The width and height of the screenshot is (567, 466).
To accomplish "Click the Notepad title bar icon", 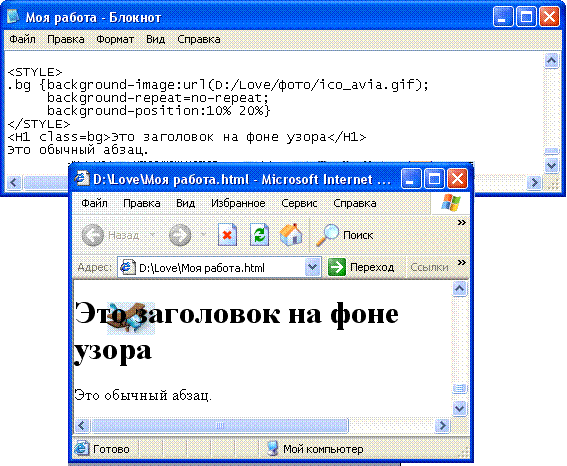I will 13,16.
